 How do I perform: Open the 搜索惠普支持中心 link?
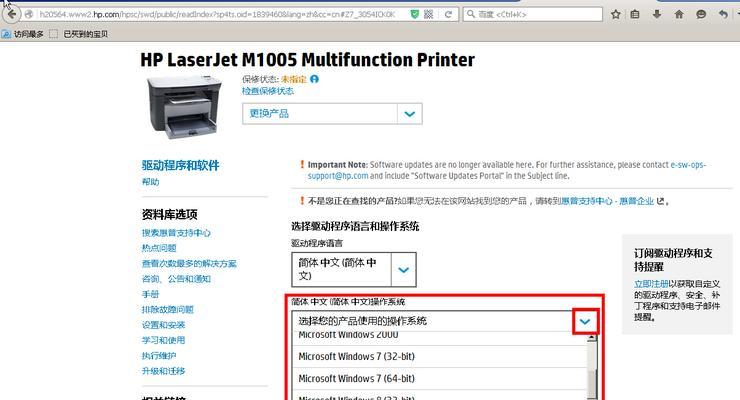point(176,233)
